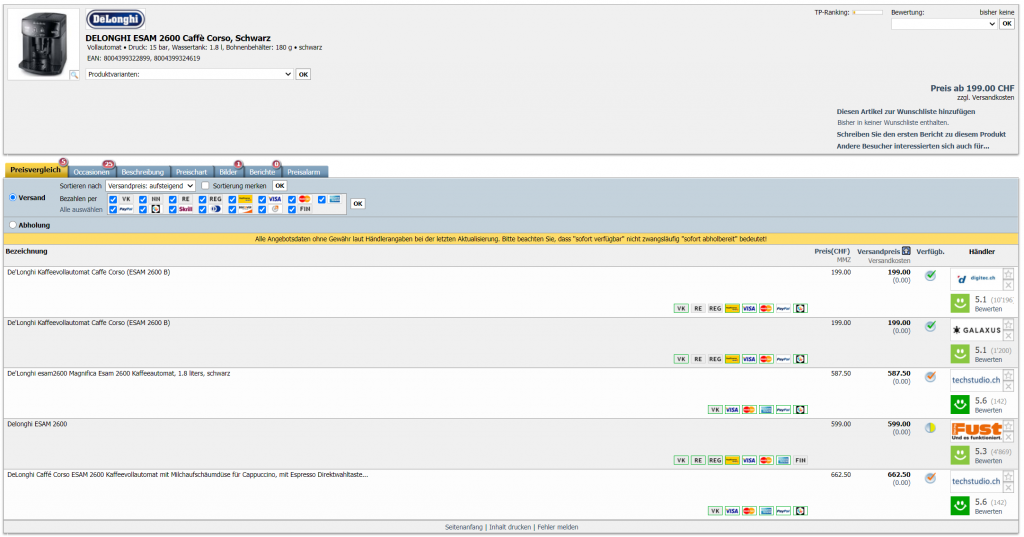Click the smiley rating icon for digitec.ch
The width and height of the screenshot is (1024, 537).
960,303
